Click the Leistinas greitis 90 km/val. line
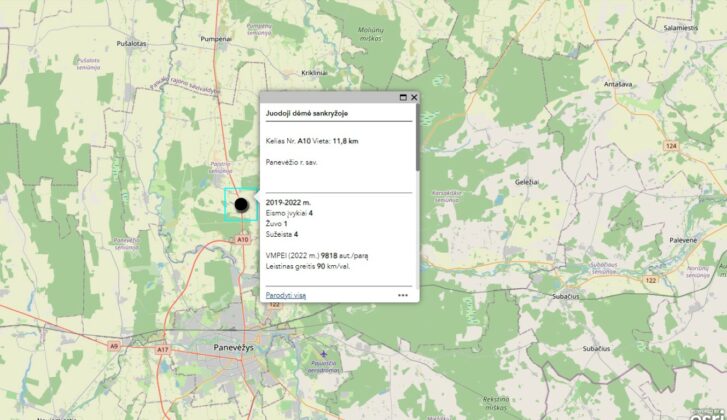727x420 pixels. (308, 267)
